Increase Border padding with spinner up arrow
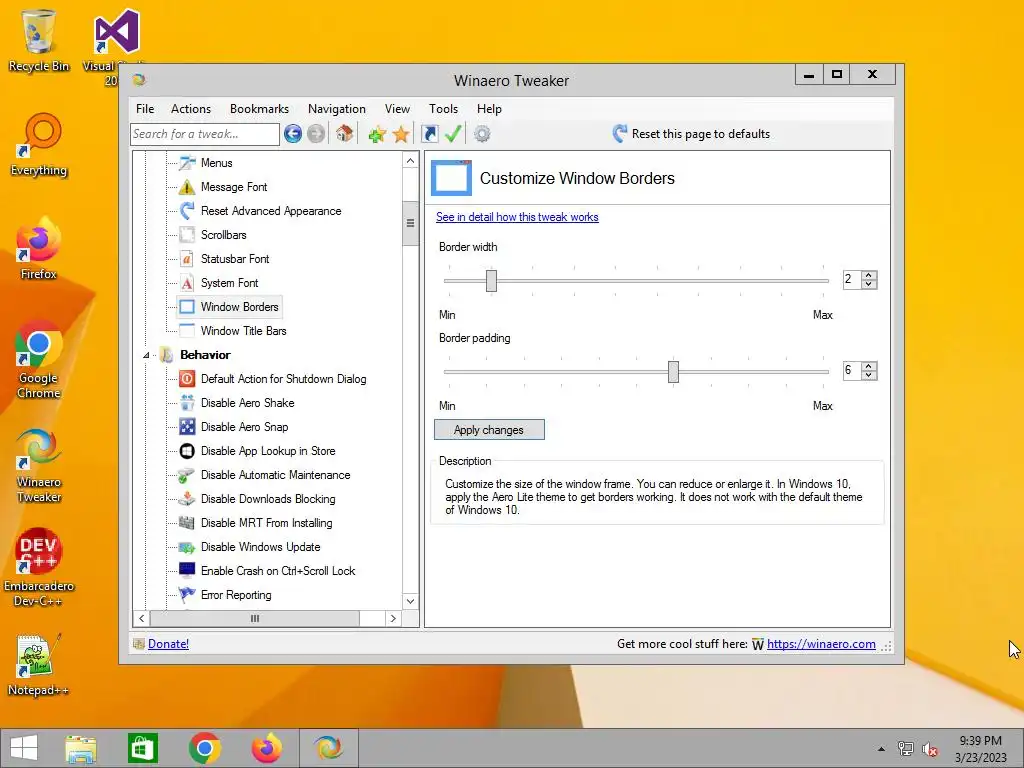This screenshot has height=768, width=1024. coord(869,366)
